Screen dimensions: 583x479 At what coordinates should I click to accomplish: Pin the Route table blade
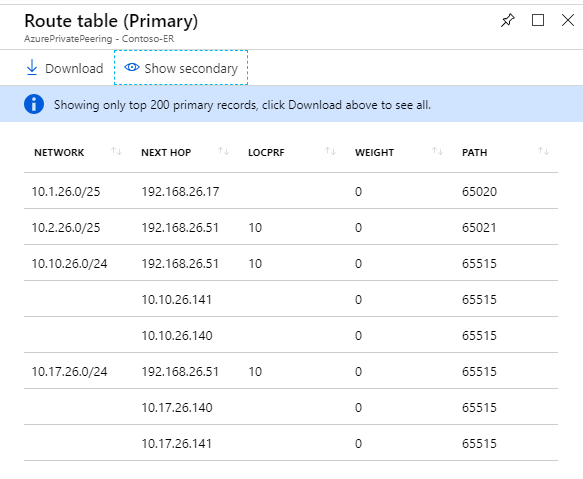[508, 20]
